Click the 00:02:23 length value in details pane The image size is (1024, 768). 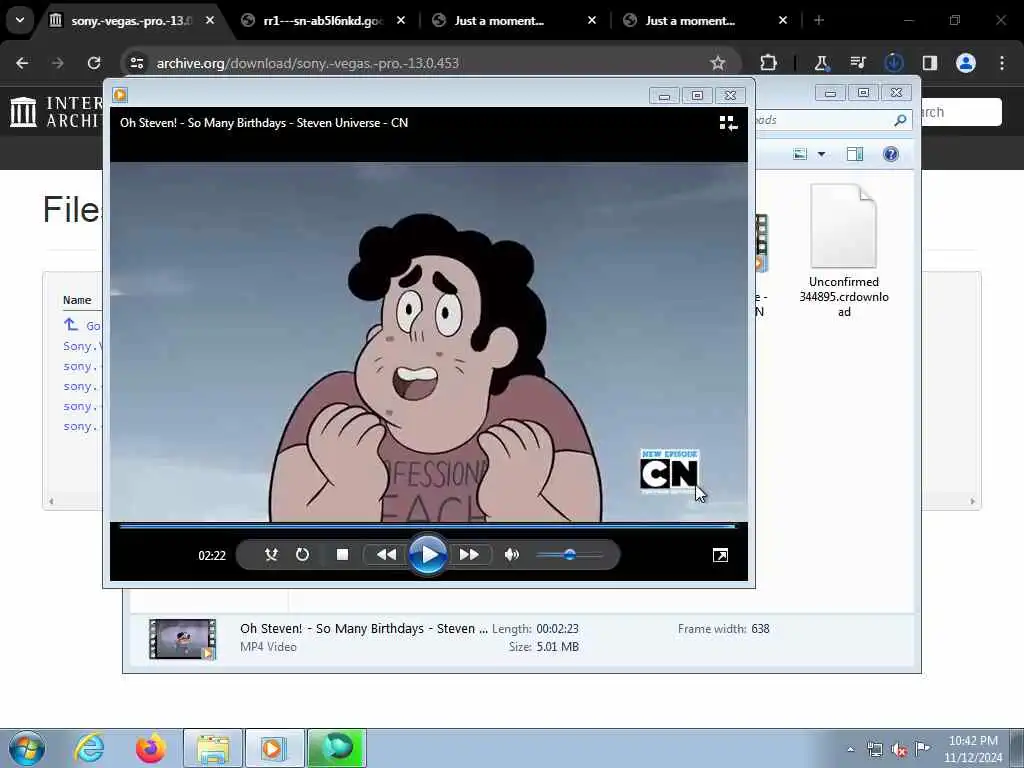pos(557,629)
